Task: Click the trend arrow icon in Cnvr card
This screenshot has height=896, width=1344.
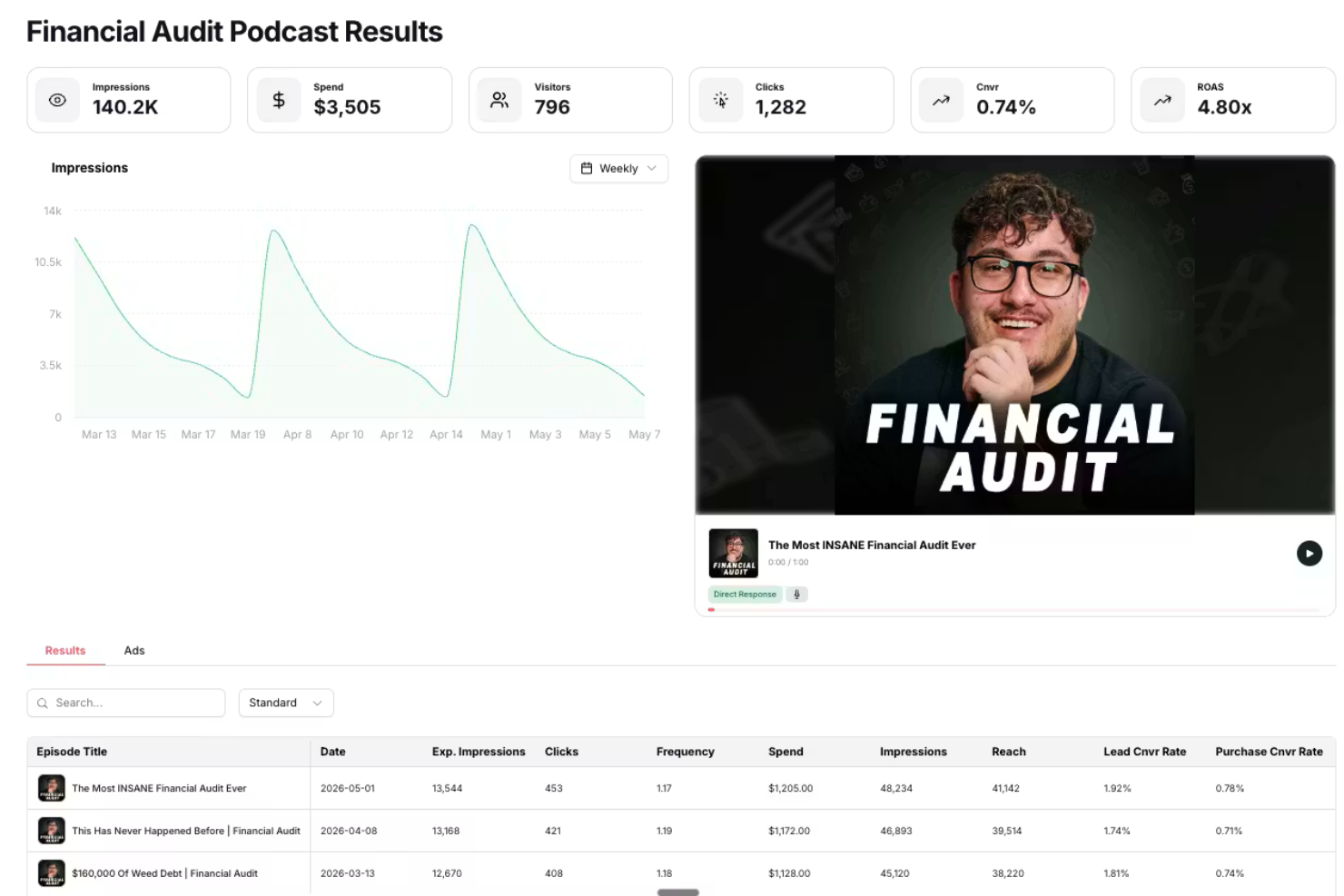Action: [x=942, y=100]
